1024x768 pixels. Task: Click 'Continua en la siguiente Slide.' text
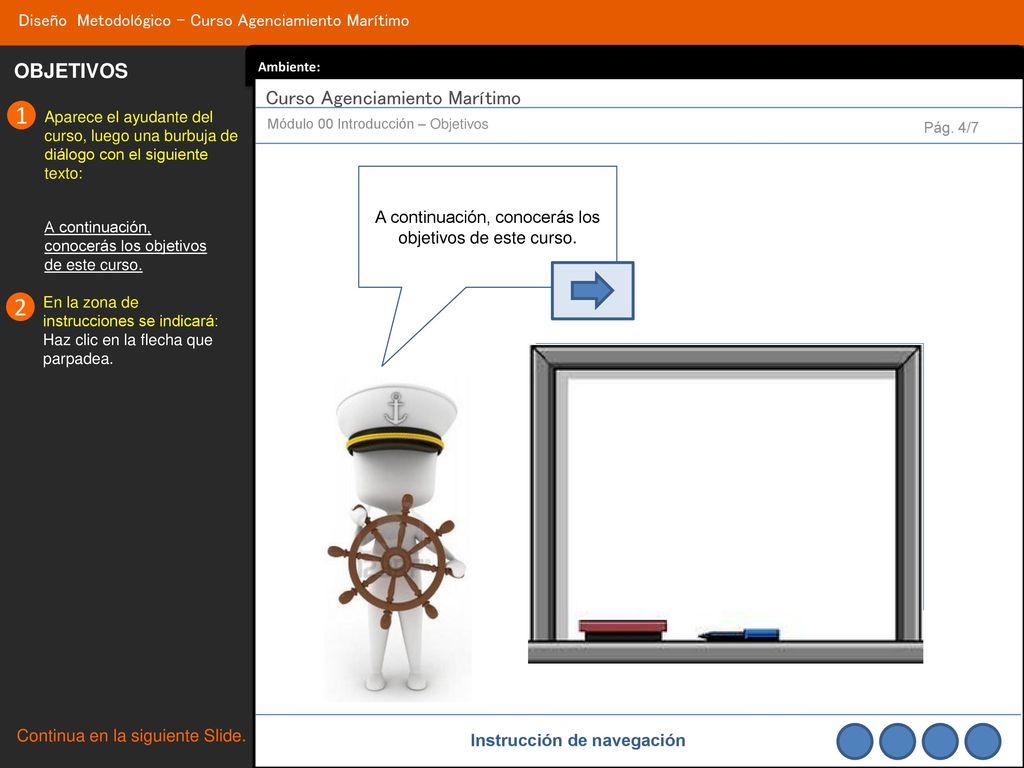(x=131, y=735)
